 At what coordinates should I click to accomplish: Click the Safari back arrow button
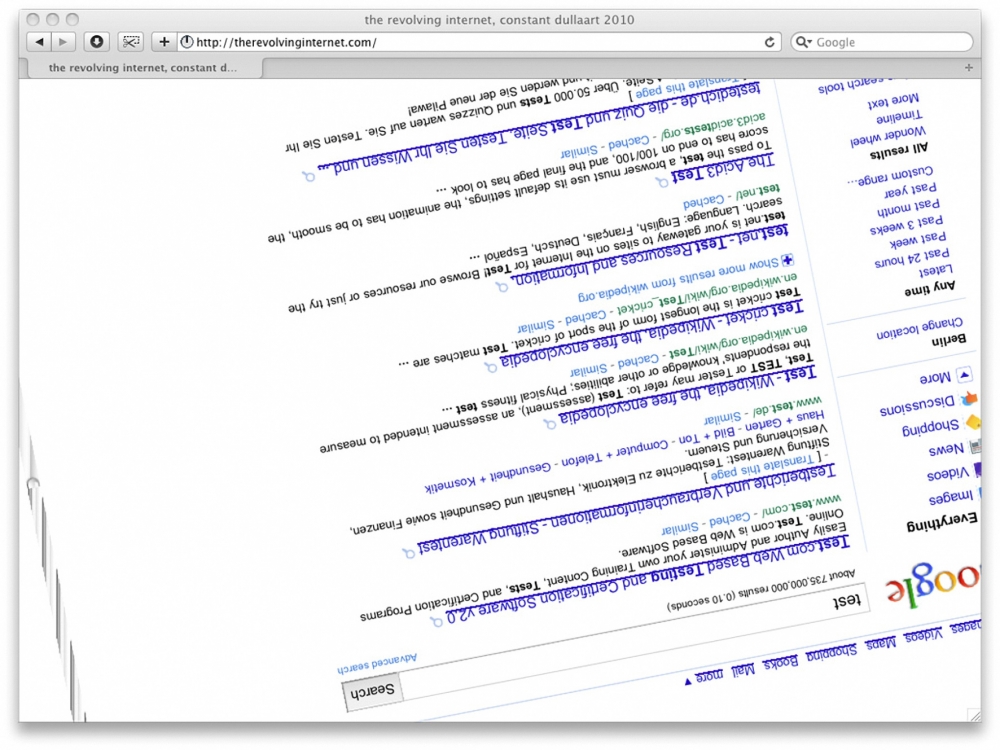(x=39, y=42)
